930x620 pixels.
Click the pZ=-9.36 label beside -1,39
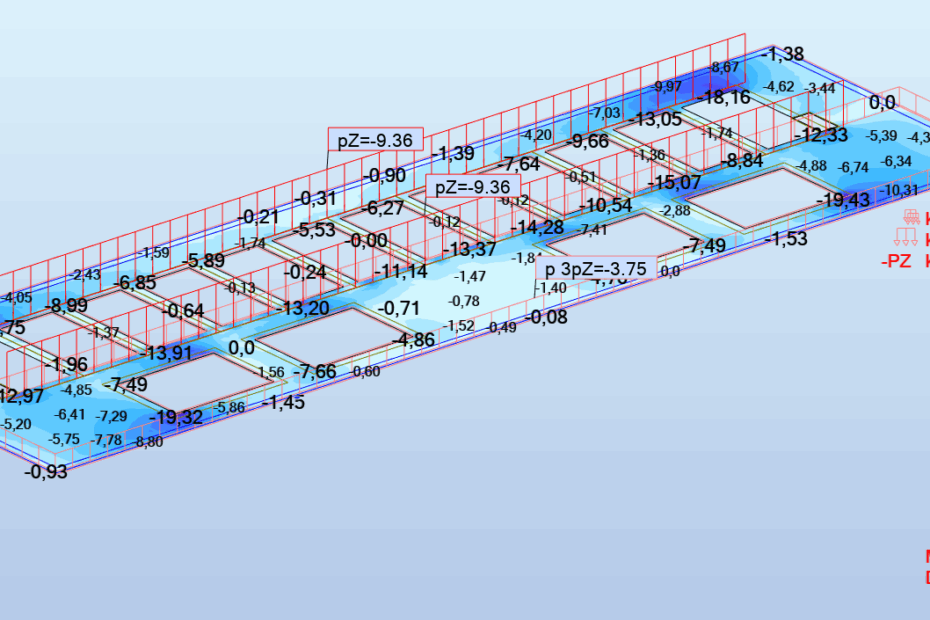tap(375, 140)
